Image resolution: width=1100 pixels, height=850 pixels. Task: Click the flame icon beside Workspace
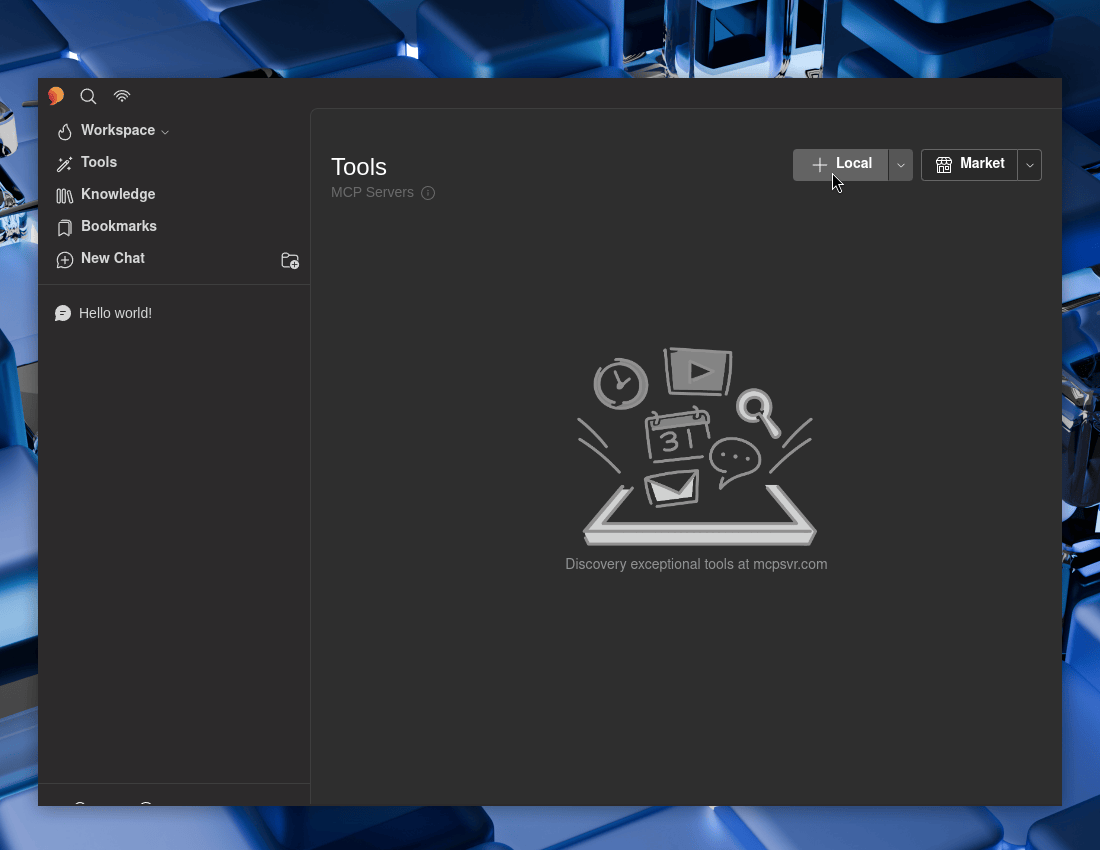pos(64,131)
